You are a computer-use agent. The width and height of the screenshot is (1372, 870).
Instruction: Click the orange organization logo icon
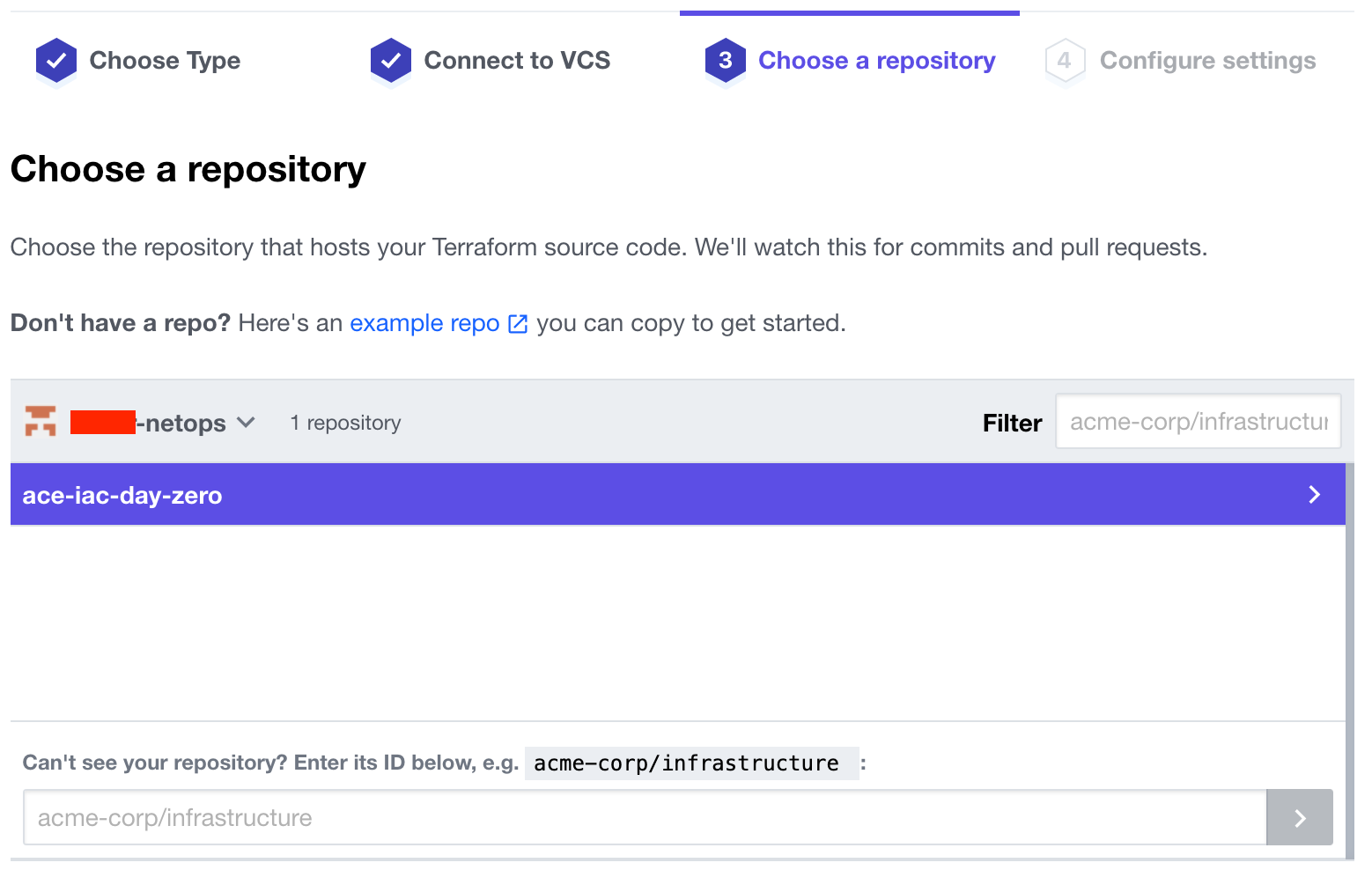(41, 421)
